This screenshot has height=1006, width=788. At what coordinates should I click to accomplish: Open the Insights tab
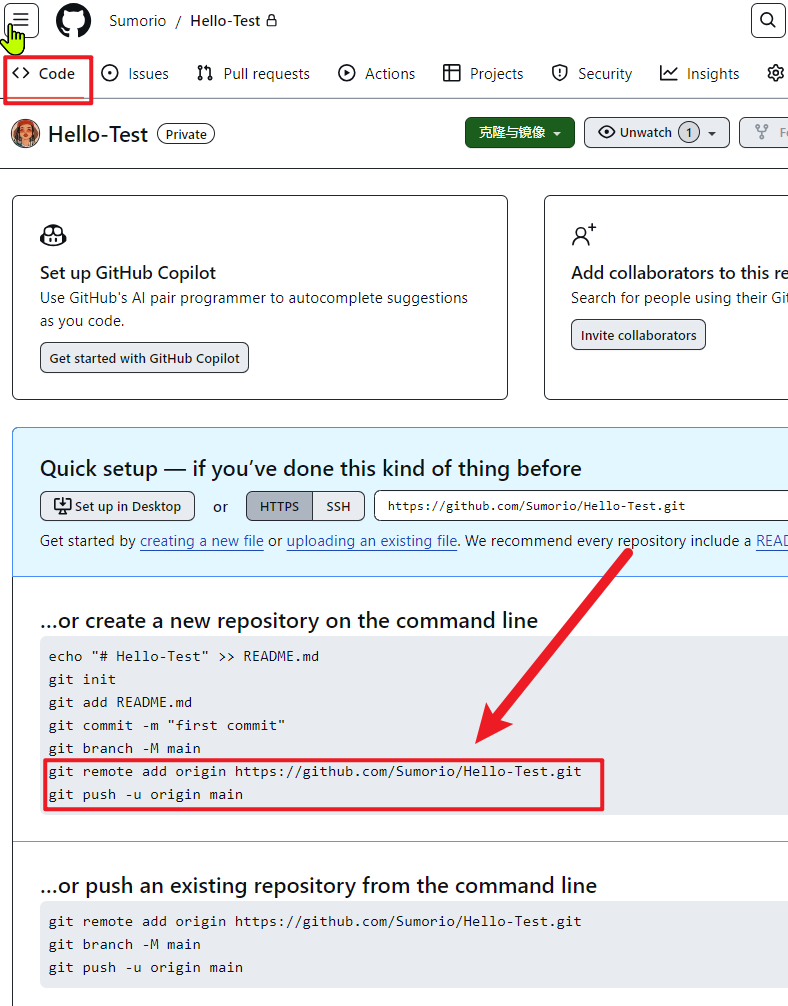[x=699, y=74]
